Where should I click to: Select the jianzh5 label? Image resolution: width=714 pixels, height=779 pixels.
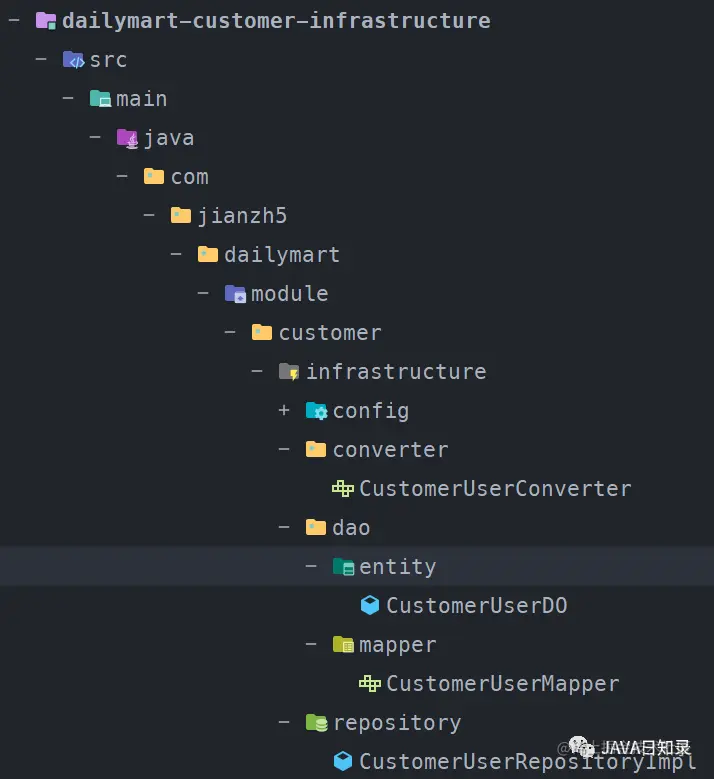pos(242,216)
